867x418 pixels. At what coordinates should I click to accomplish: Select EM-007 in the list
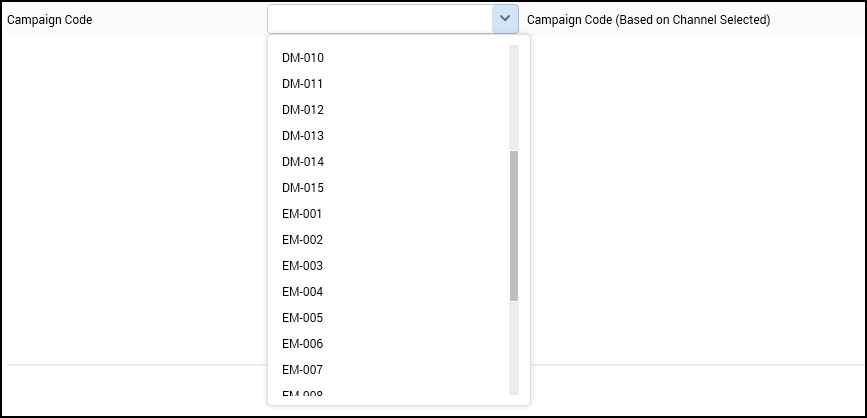coord(302,370)
